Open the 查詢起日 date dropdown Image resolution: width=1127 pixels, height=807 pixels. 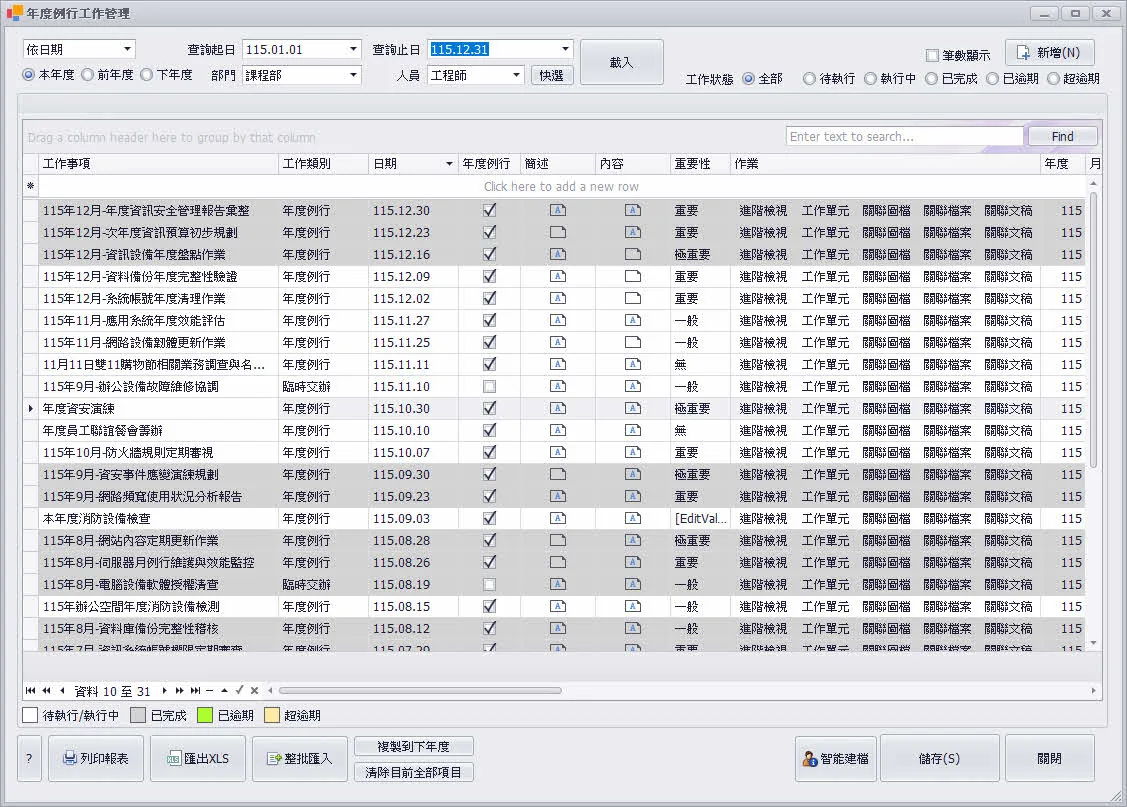click(353, 49)
